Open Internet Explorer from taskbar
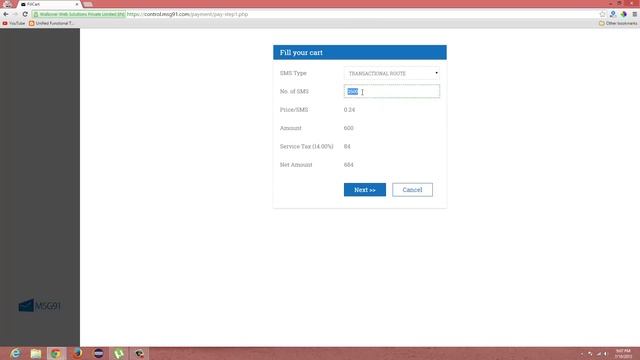 15,353
